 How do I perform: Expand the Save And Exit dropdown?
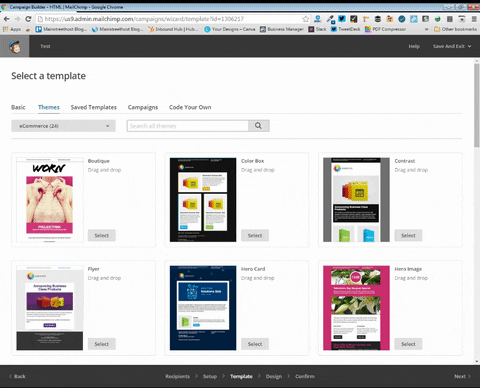452,46
